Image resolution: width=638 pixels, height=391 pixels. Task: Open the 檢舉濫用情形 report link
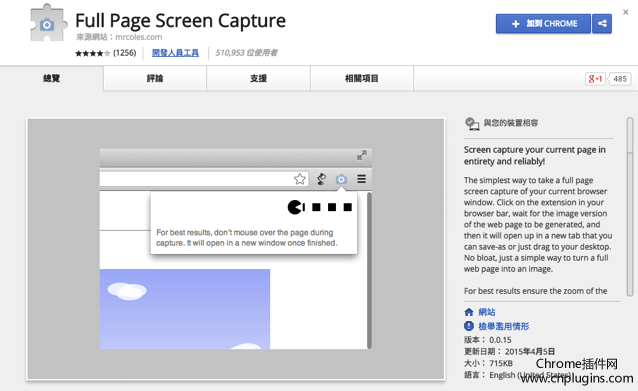(x=503, y=326)
